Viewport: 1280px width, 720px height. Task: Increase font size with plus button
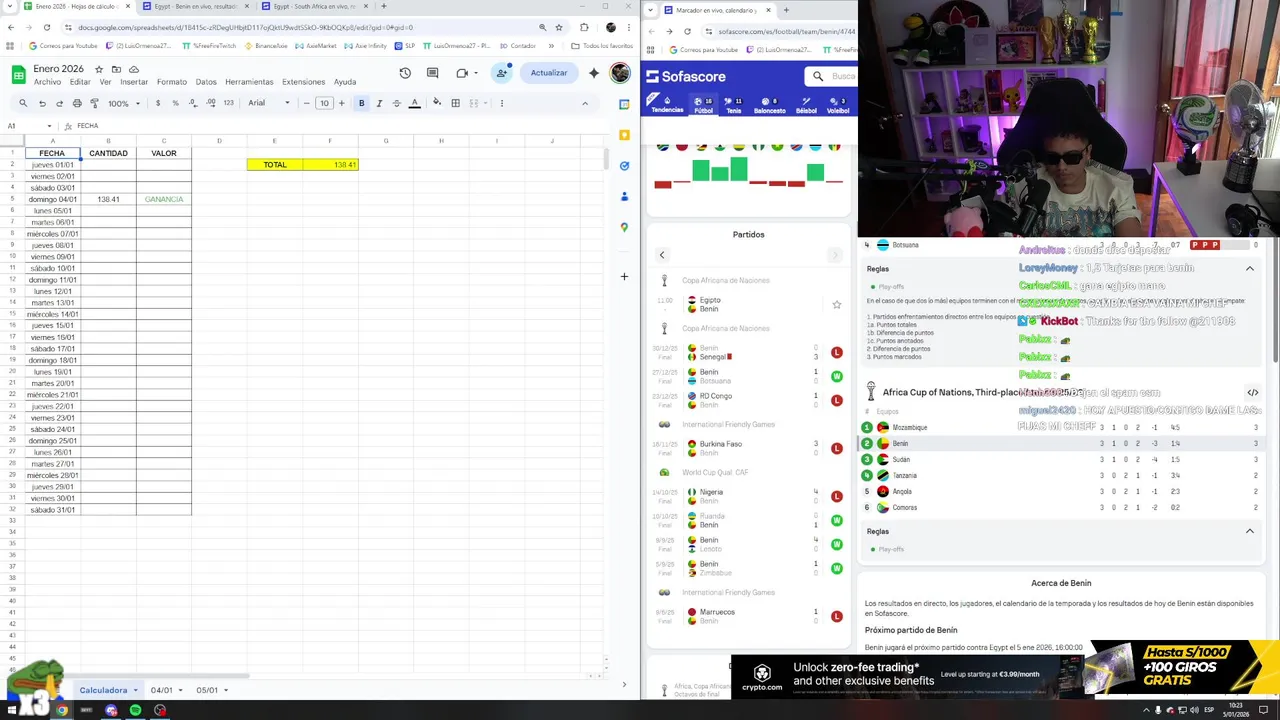[x=341, y=103]
